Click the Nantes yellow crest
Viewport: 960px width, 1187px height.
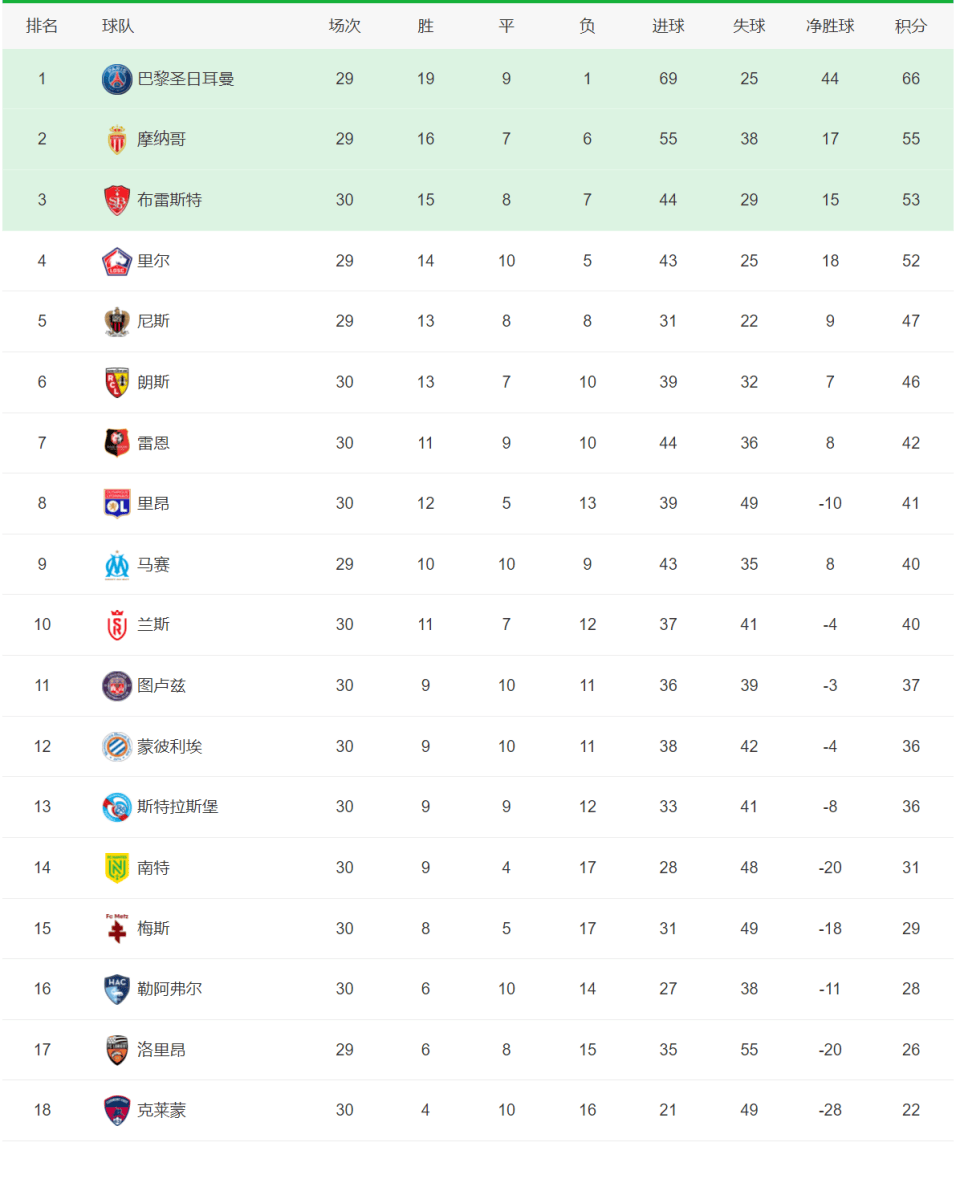[x=117, y=868]
